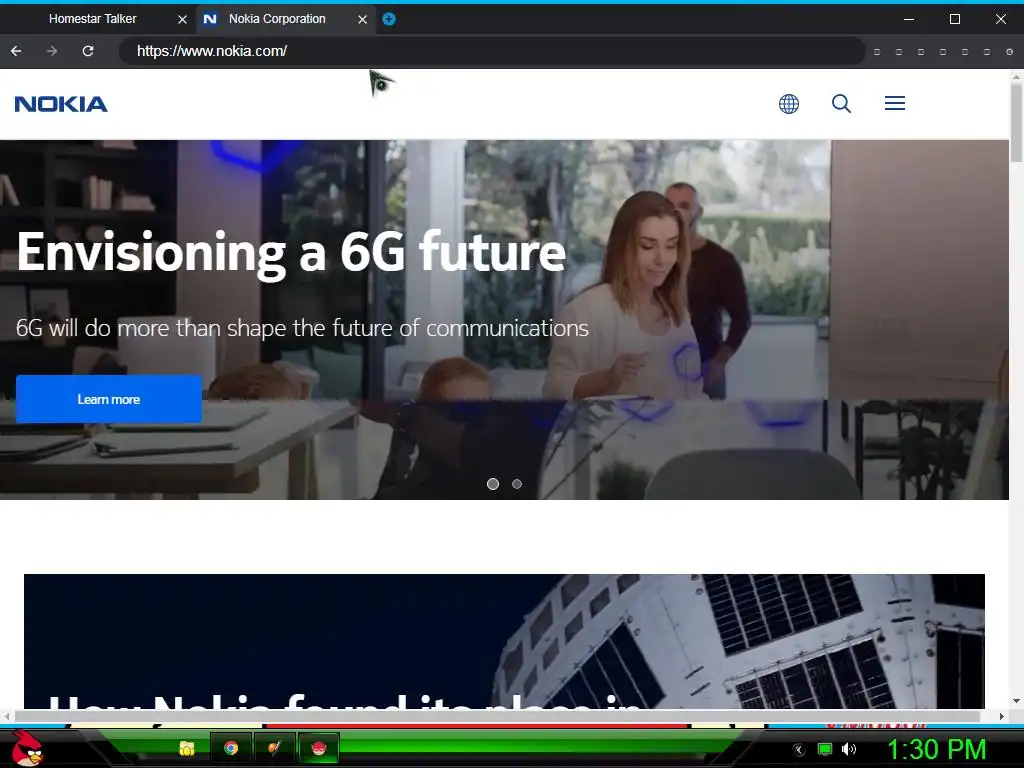Close the Homestar Talker tab
This screenshot has width=1024, height=768.
click(182, 20)
